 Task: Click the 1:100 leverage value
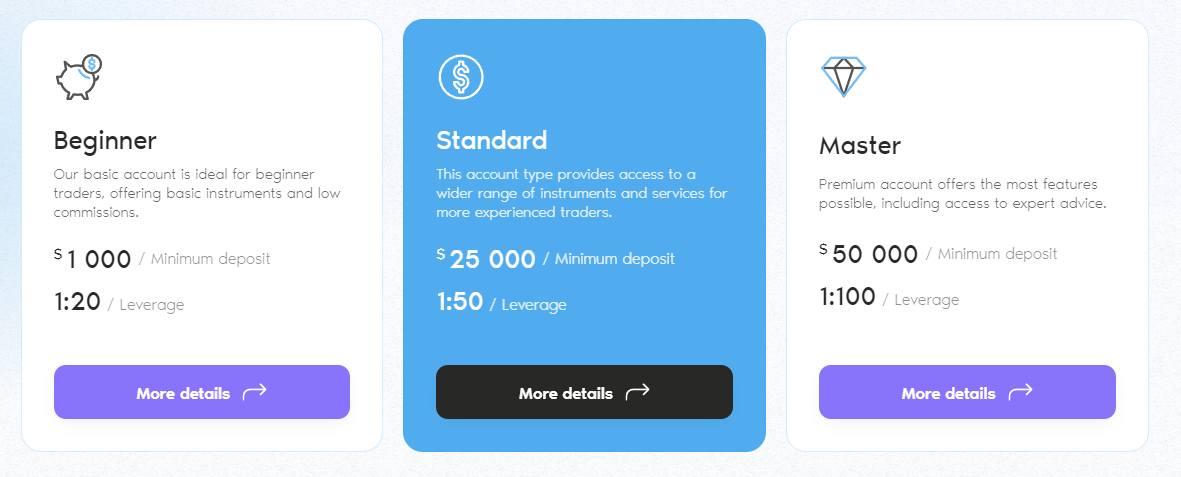tap(847, 297)
